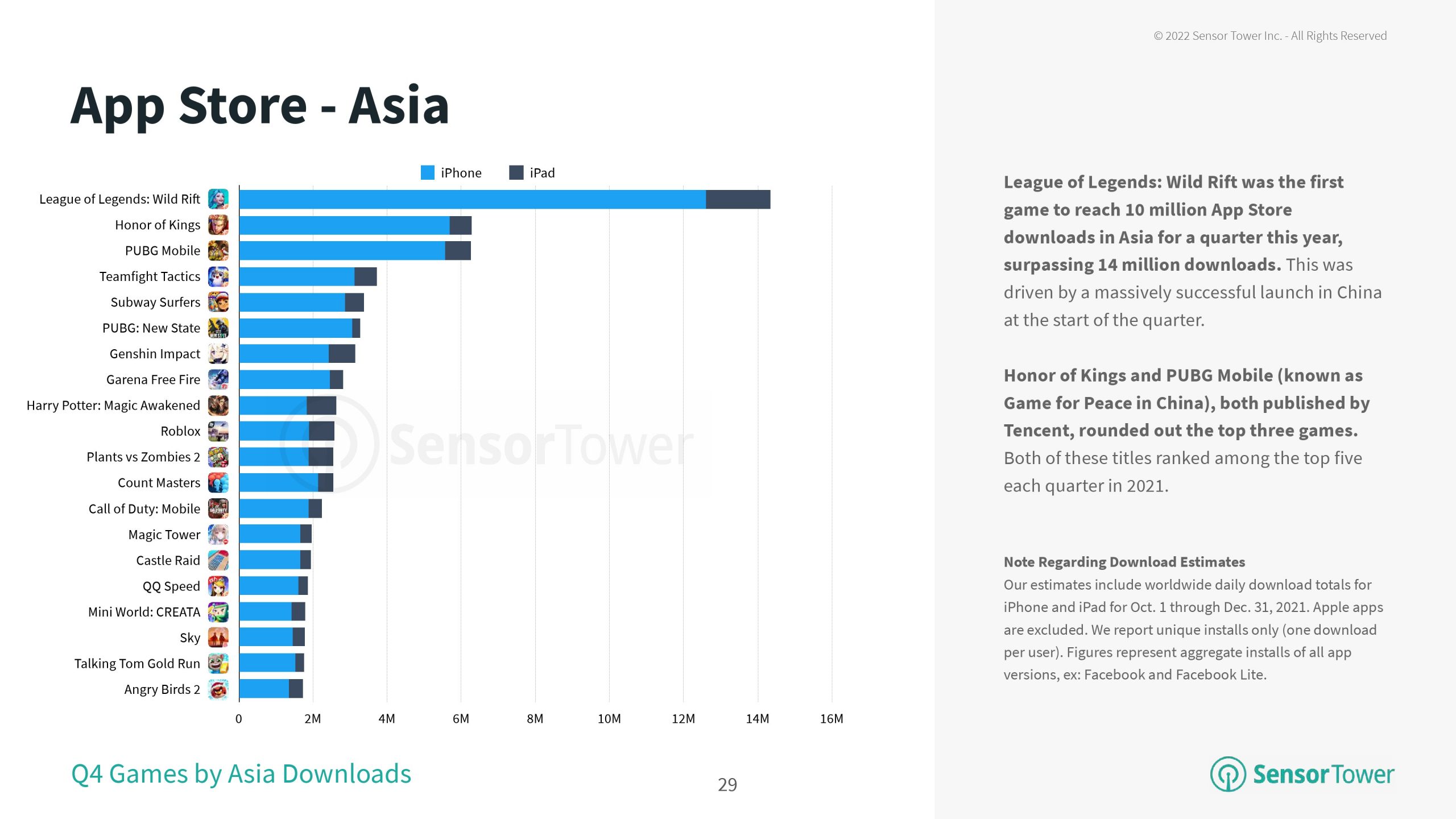Click the Angry Birds 2 icon
The width and height of the screenshot is (1456, 819).
218,689
